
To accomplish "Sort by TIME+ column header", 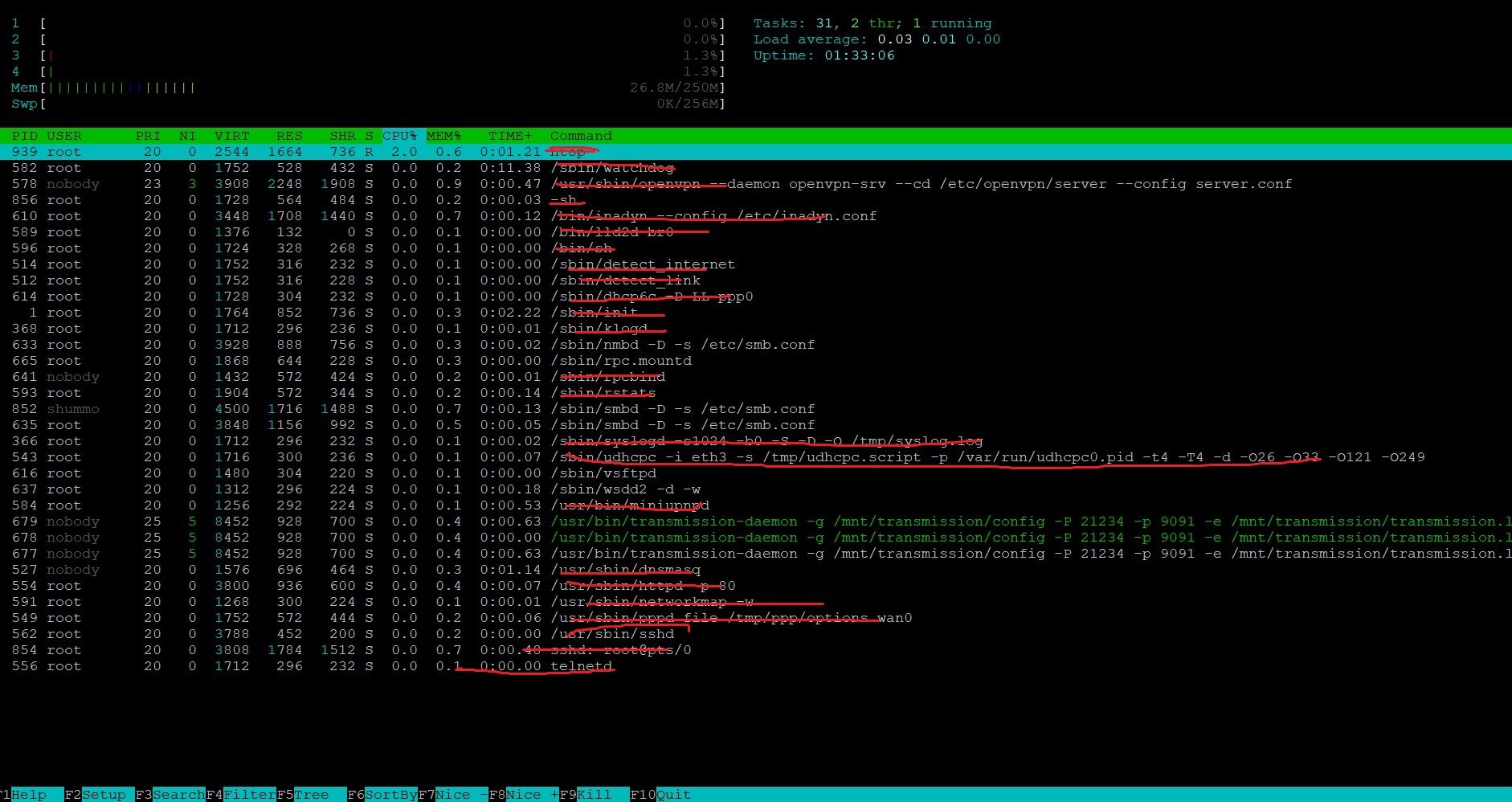I will pyautogui.click(x=510, y=136).
